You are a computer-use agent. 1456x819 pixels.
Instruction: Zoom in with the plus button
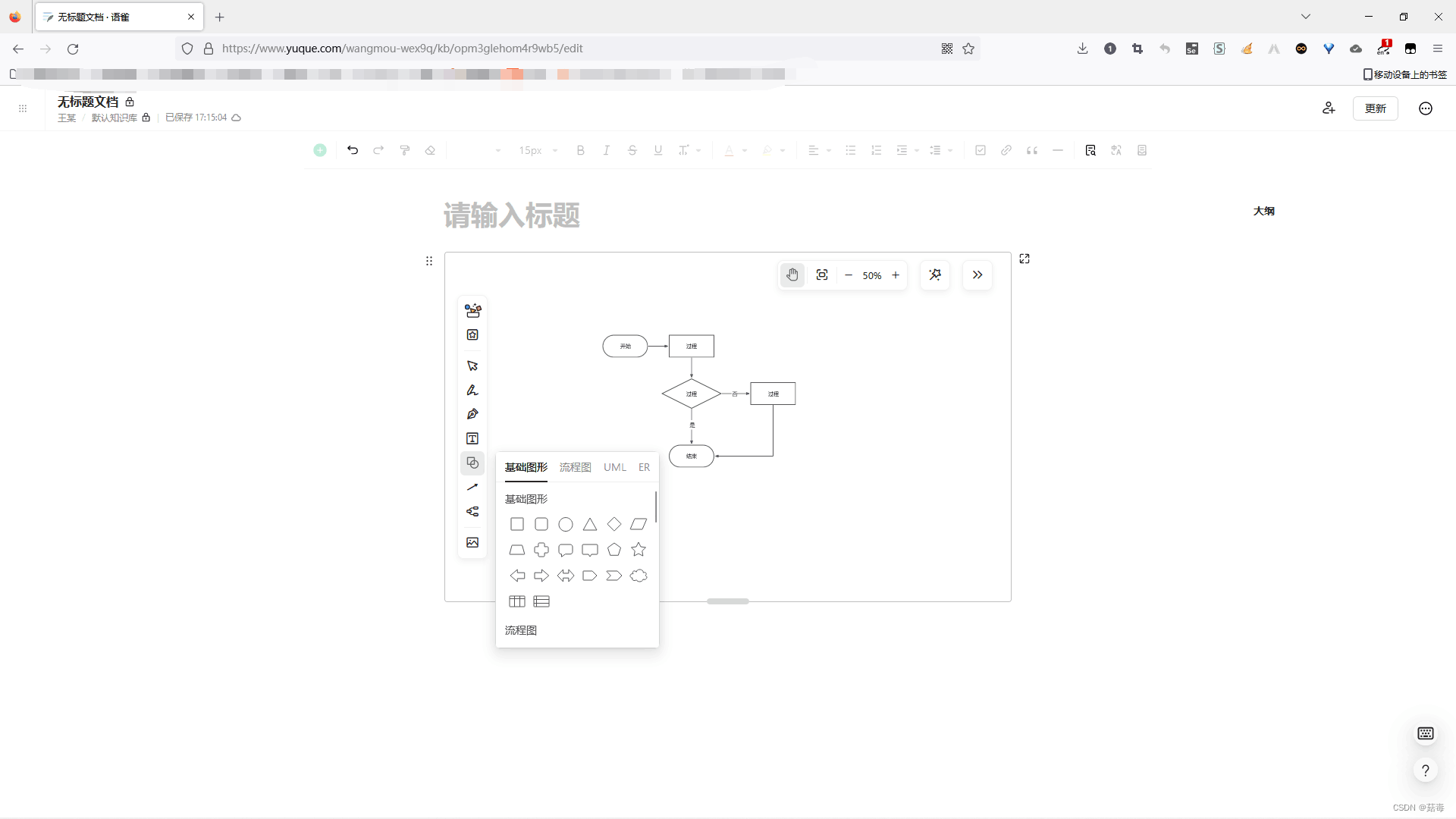click(896, 275)
